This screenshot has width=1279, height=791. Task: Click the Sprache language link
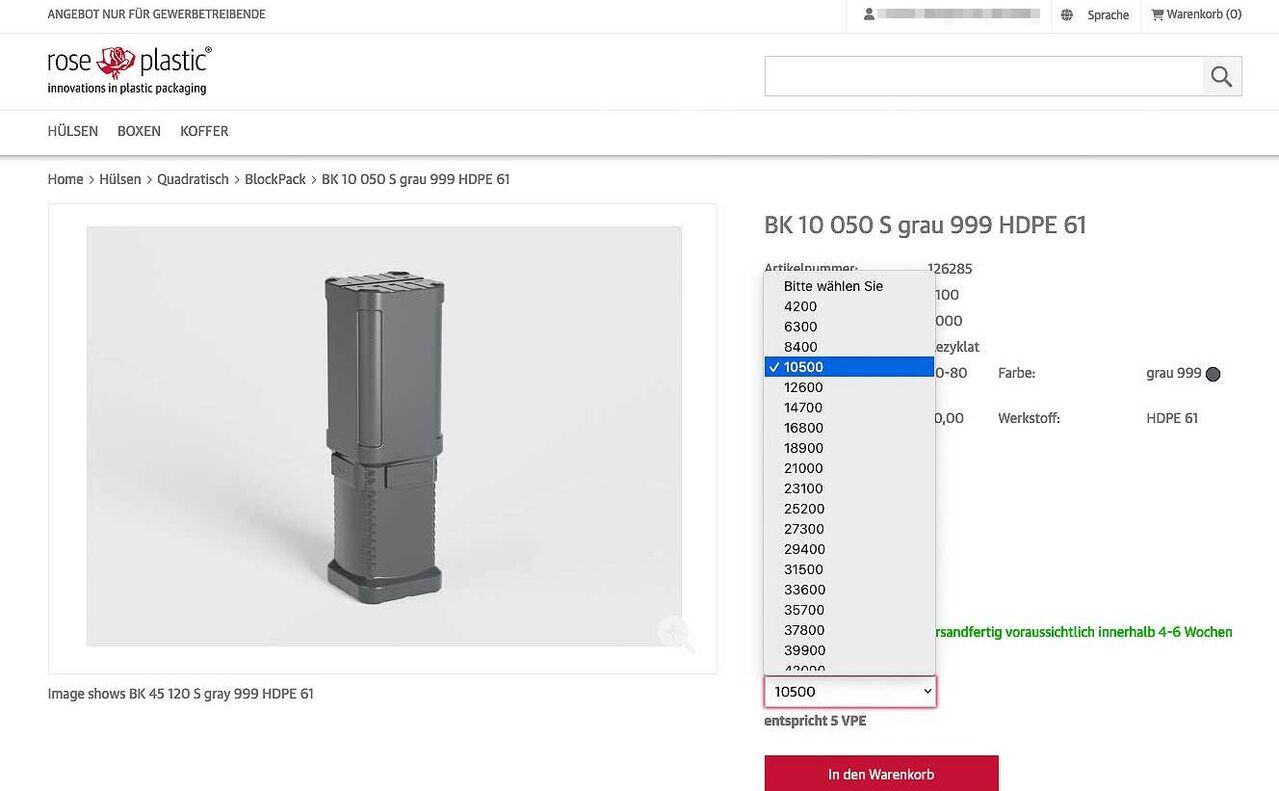pyautogui.click(x=1107, y=14)
